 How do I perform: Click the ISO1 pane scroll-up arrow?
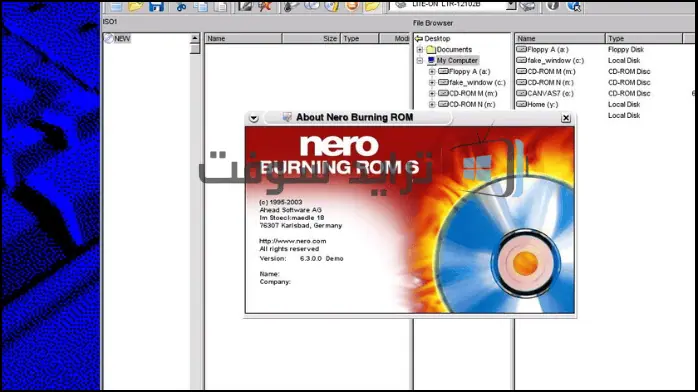coord(195,38)
